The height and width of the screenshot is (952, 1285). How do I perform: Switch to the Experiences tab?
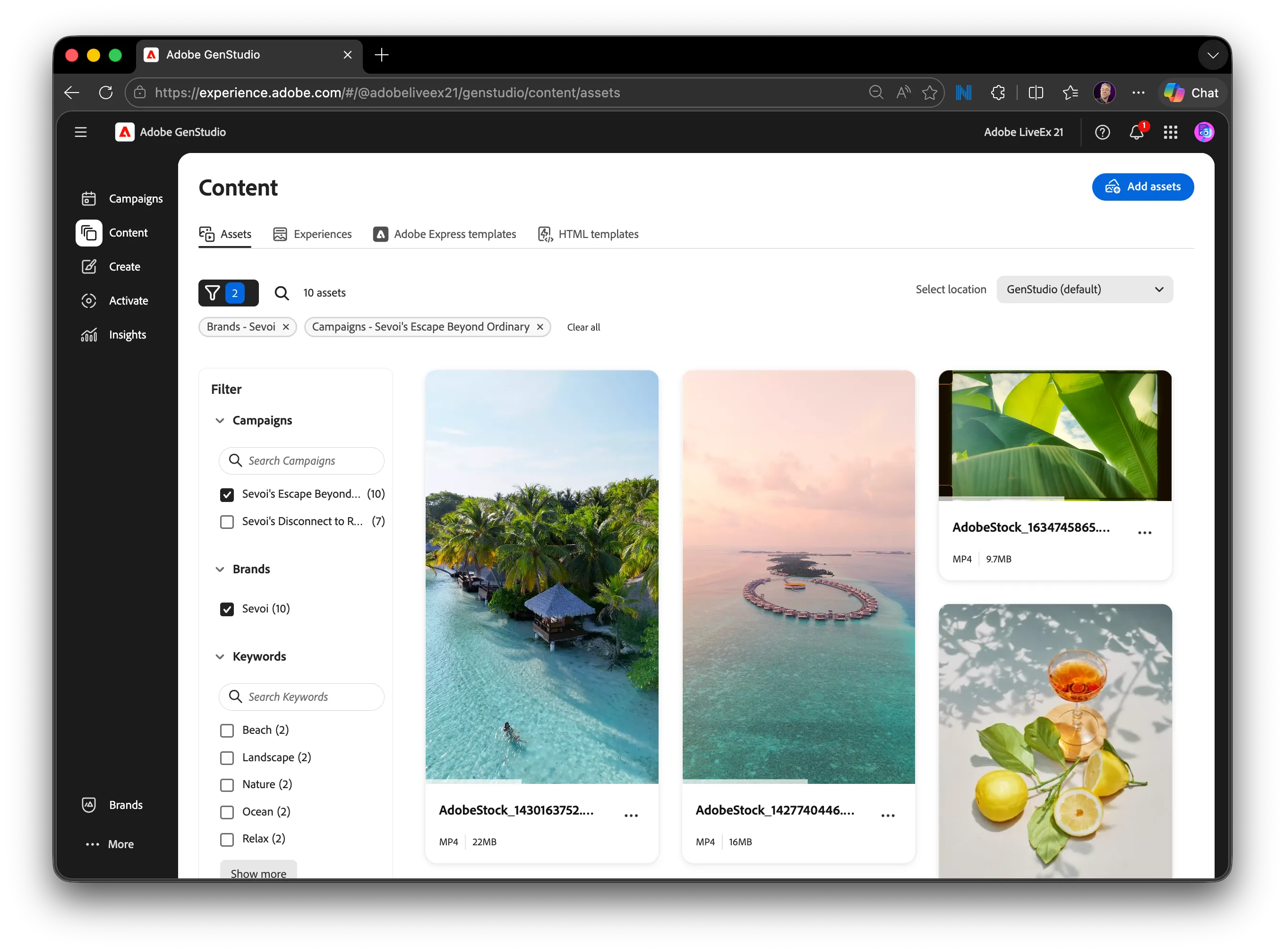click(312, 234)
